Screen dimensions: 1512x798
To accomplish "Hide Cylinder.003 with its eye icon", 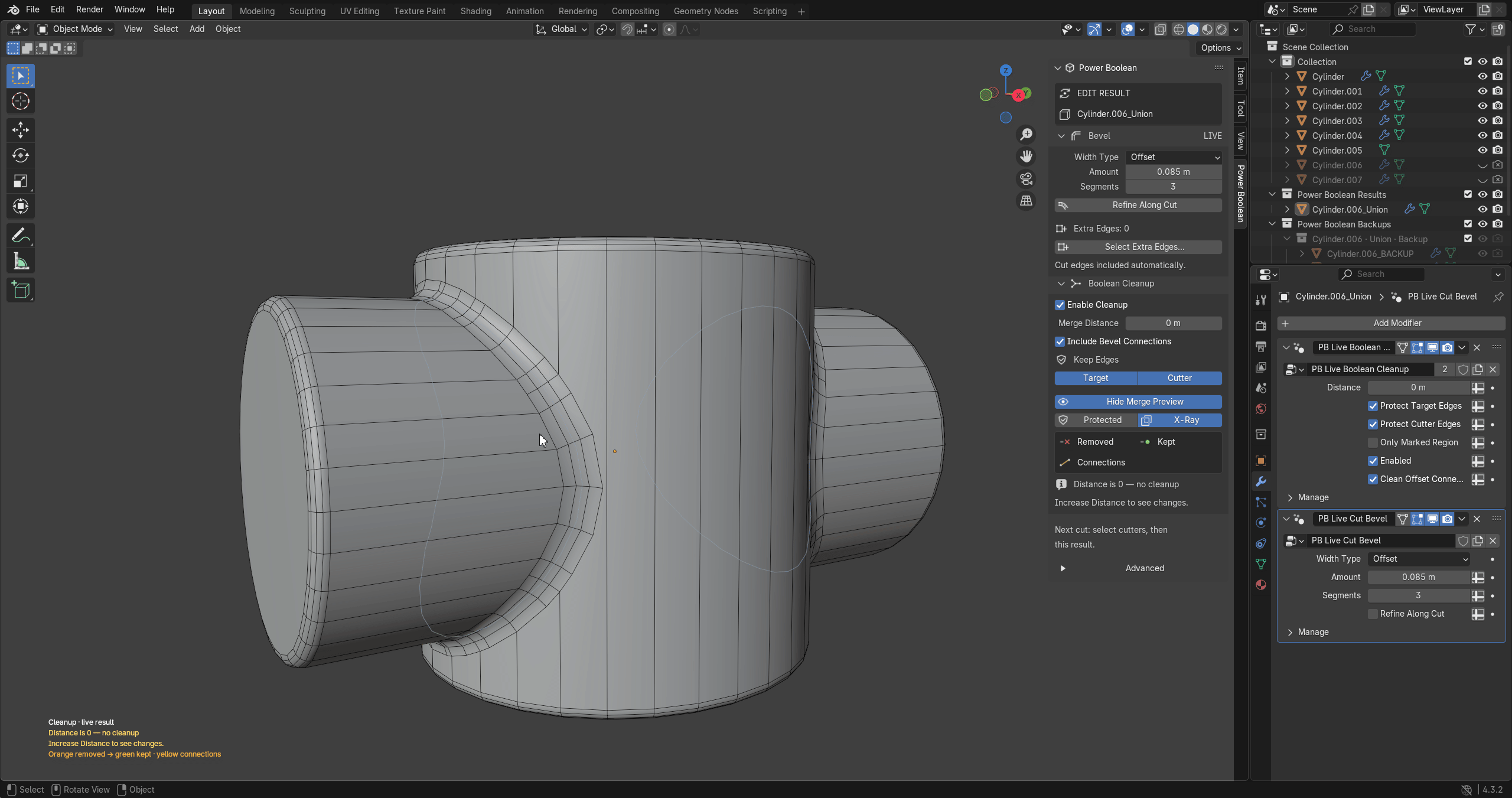I will (1482, 120).
